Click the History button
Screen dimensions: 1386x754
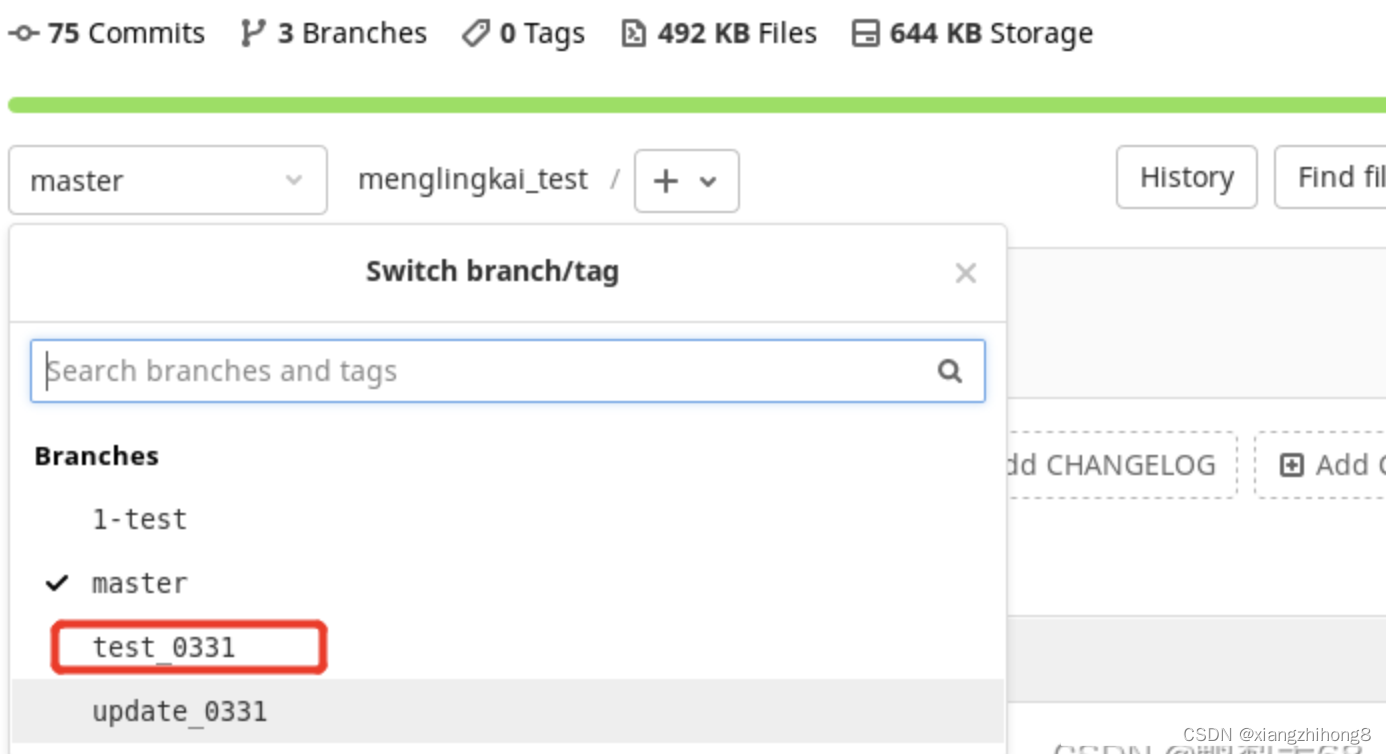point(1186,177)
